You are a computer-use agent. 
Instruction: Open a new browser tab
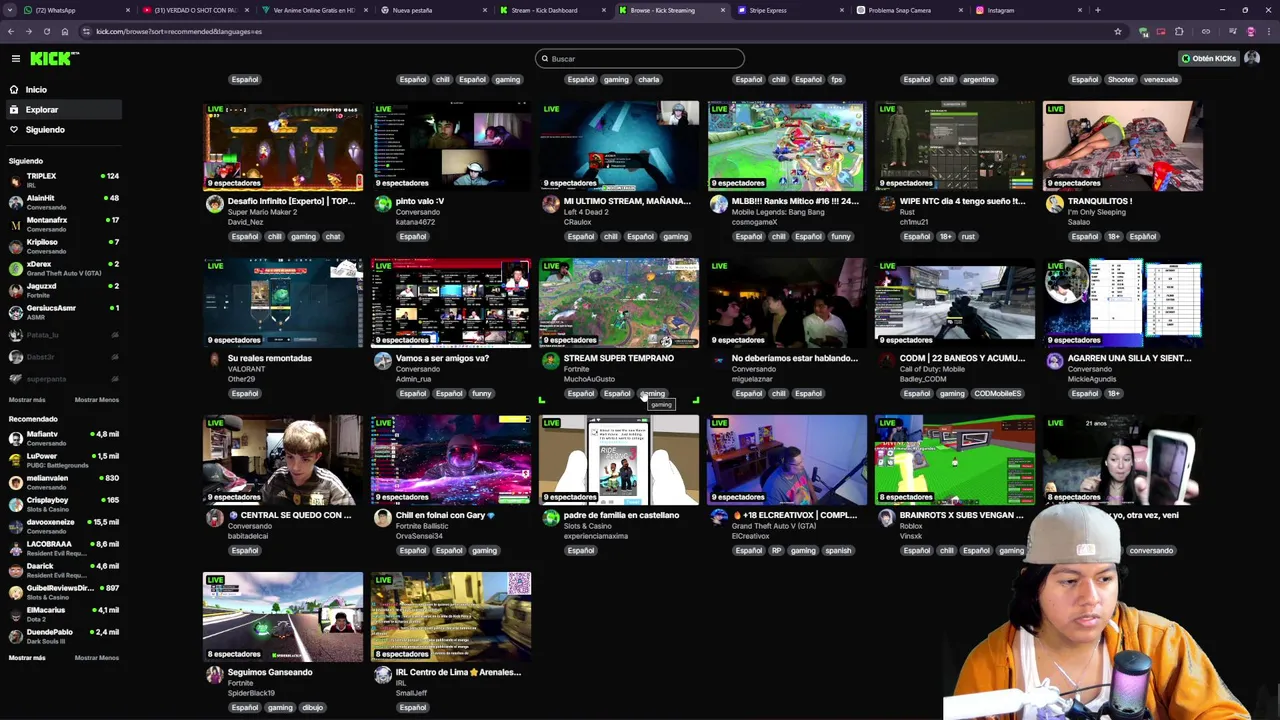[1097, 10]
